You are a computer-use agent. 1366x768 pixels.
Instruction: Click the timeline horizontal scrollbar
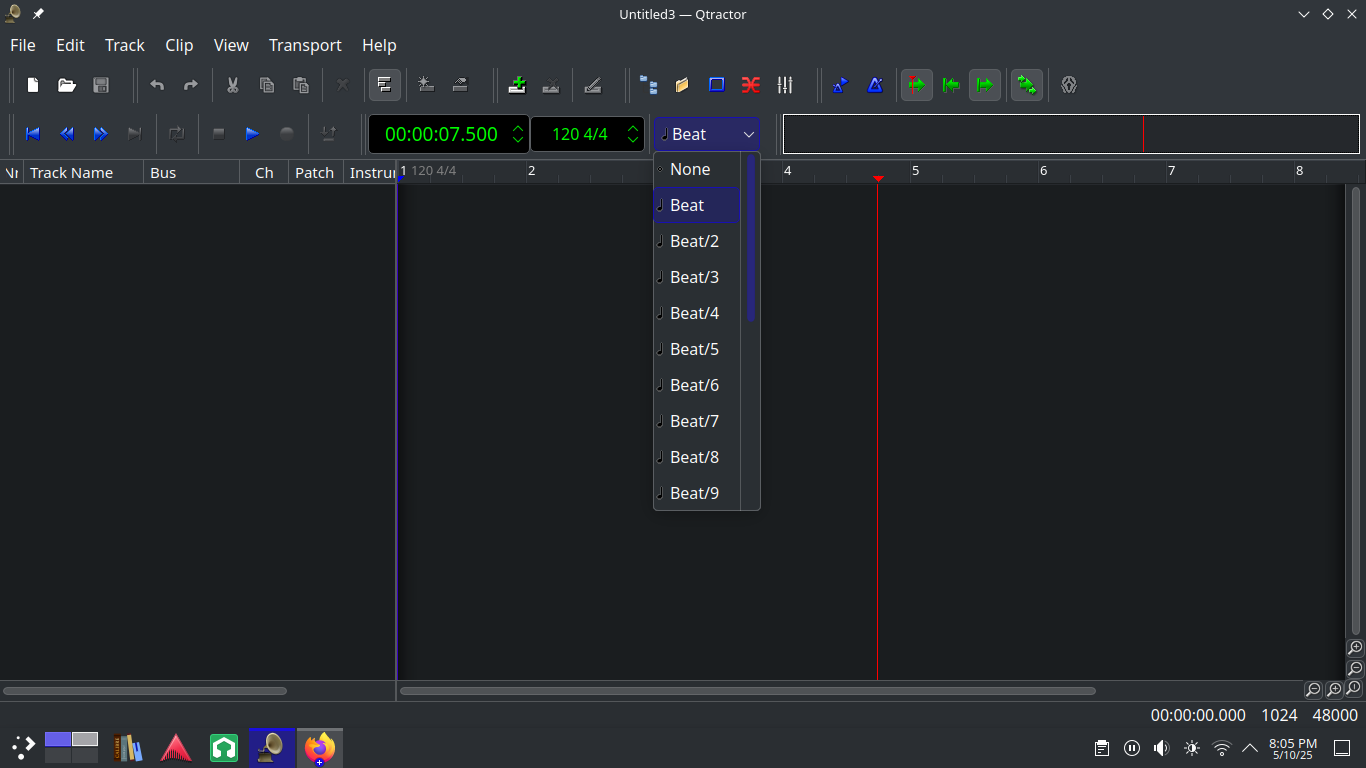pos(747,690)
